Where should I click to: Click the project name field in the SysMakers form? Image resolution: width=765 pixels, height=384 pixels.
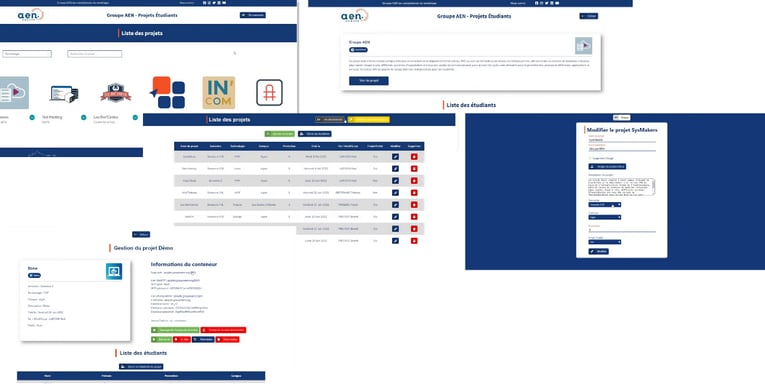click(622, 140)
